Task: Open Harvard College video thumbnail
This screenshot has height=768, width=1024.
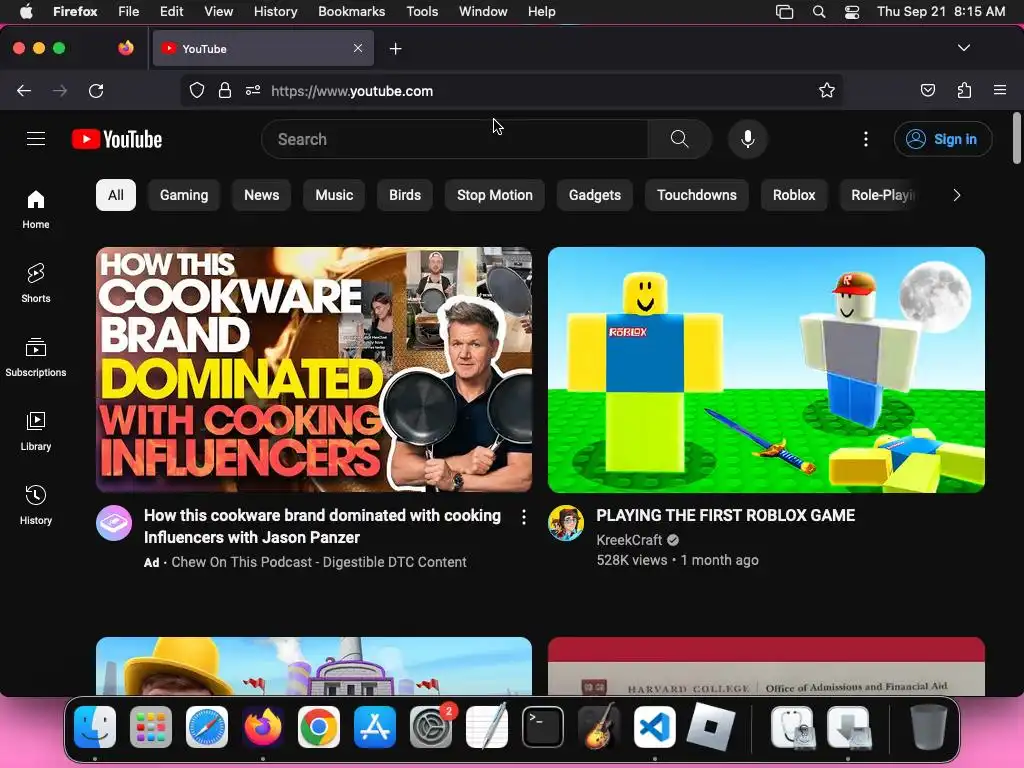Action: [x=766, y=666]
